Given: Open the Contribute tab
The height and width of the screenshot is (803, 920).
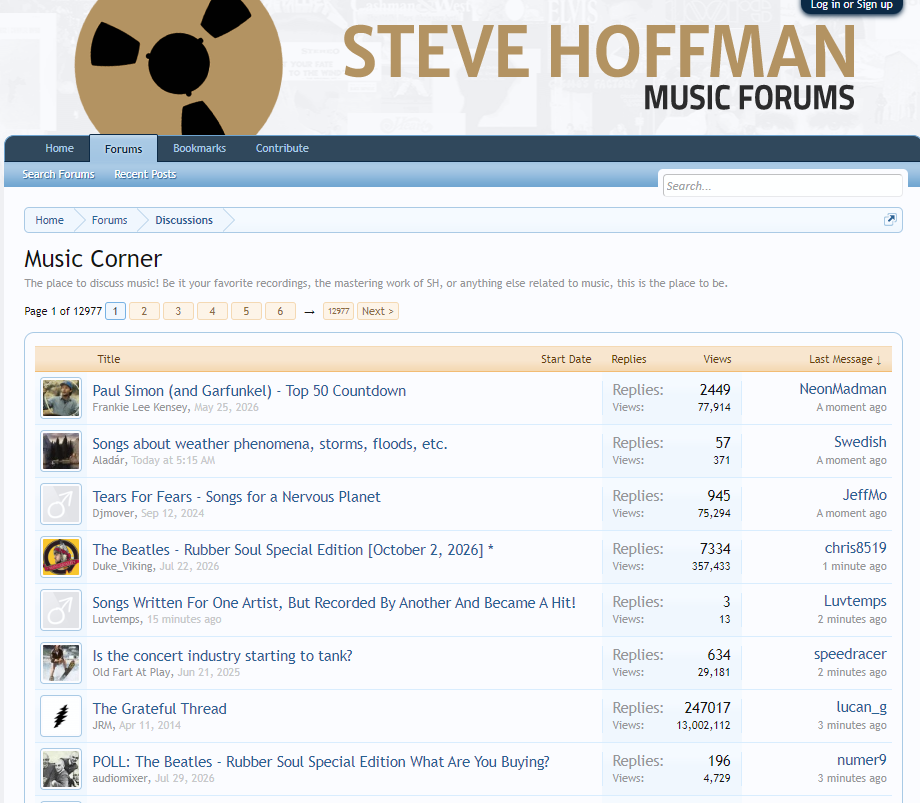Looking at the screenshot, I should tap(282, 148).
